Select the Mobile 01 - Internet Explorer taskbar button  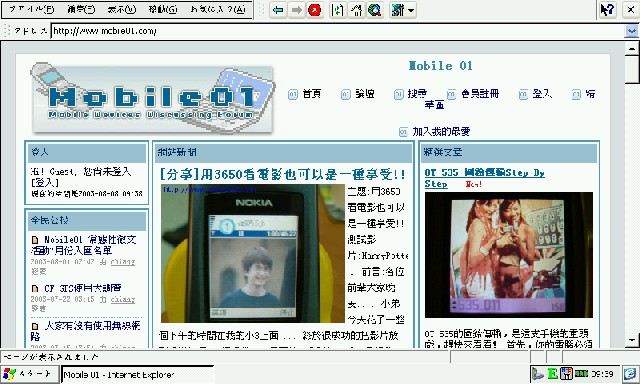(x=138, y=374)
